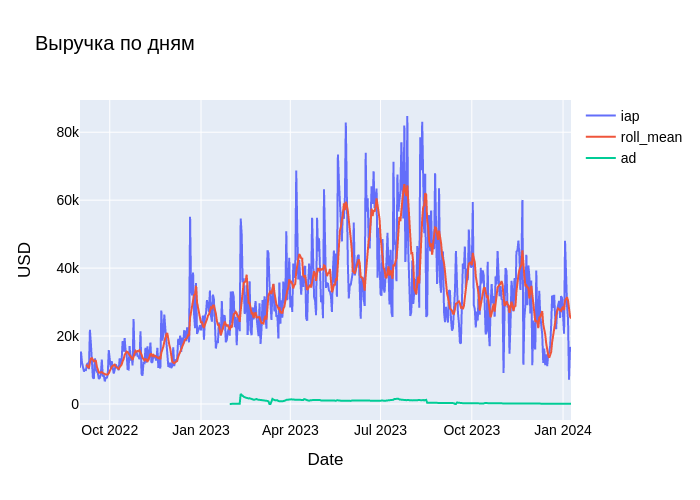The image size is (700, 500).
Task: Click the red roll_mean legend line swatch
Action: point(600,137)
